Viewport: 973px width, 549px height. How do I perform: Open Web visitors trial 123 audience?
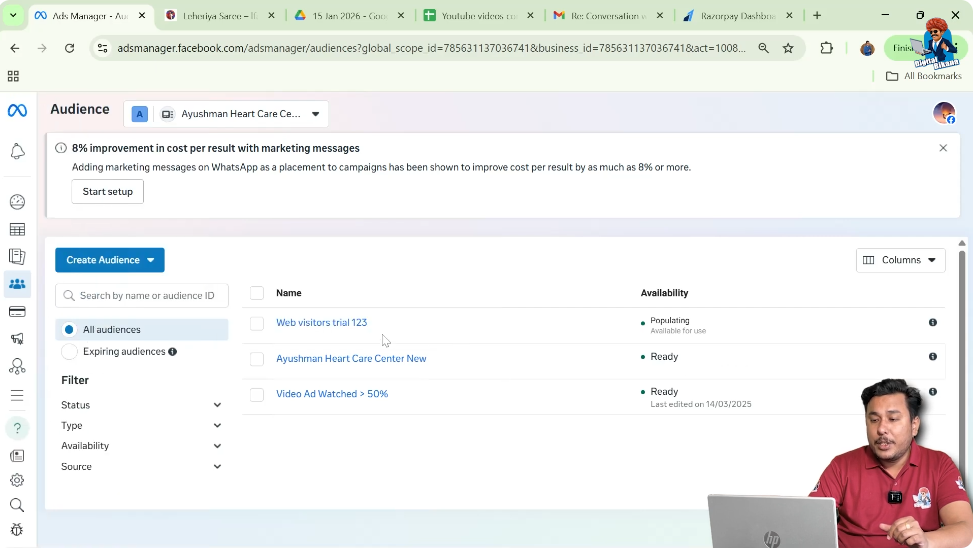pyautogui.click(x=321, y=323)
